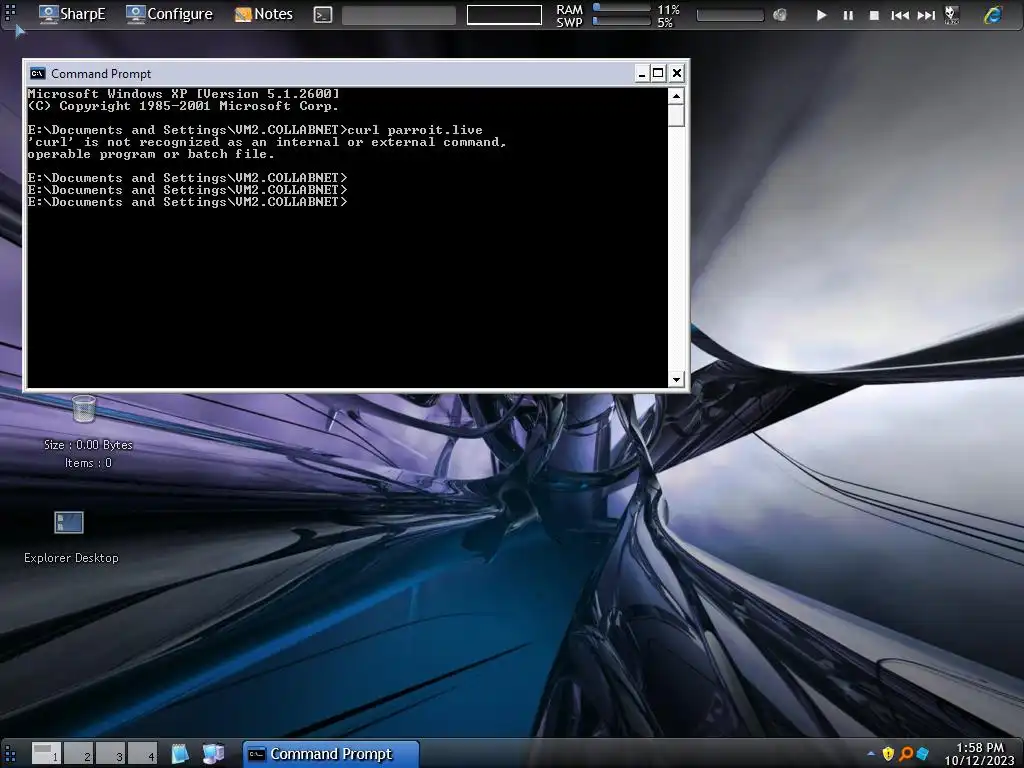Click the 'Size : 0.00 Bytes' label
Image resolution: width=1024 pixels, height=768 pixels.
[88, 445]
